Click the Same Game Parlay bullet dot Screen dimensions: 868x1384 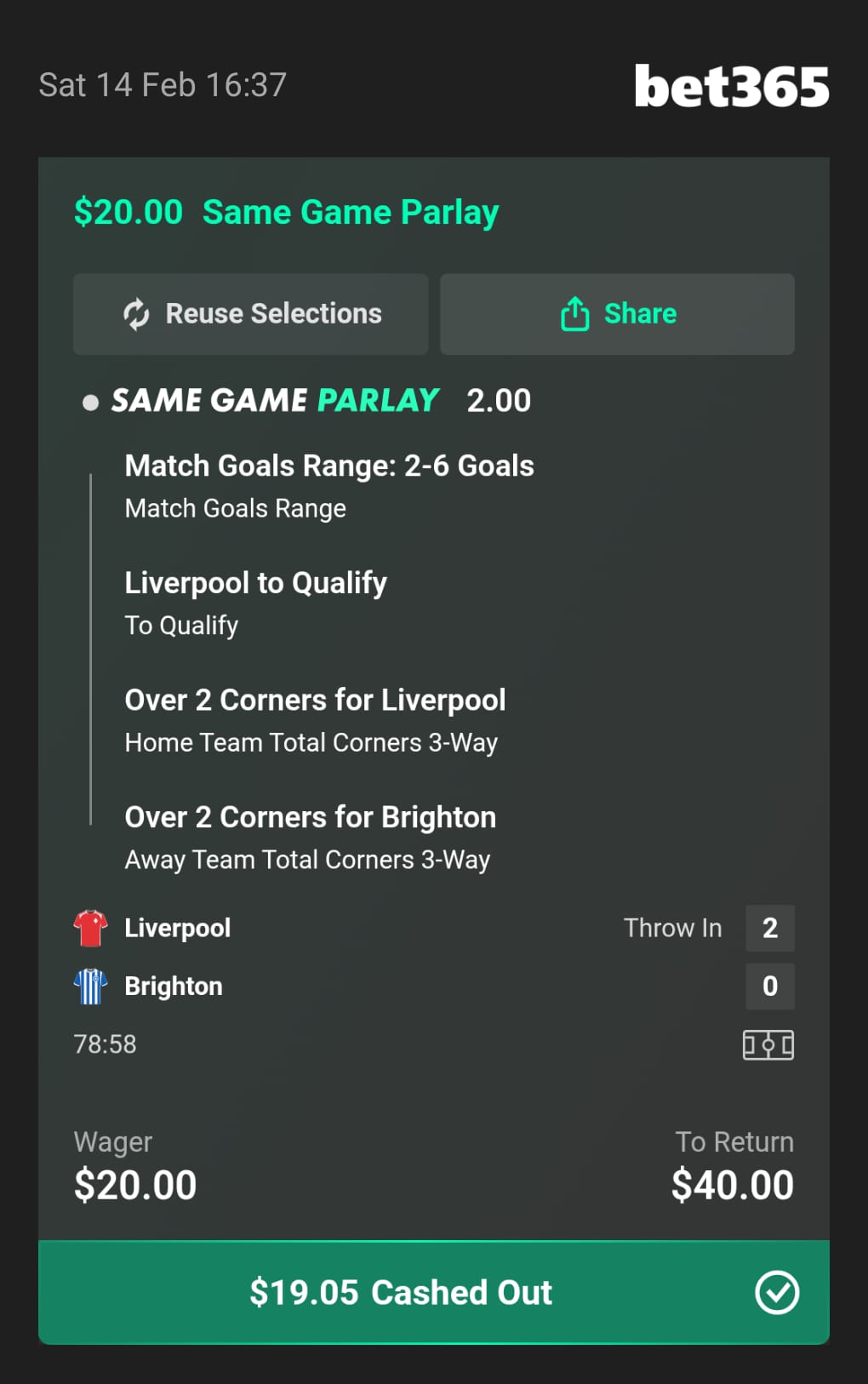tap(90, 402)
